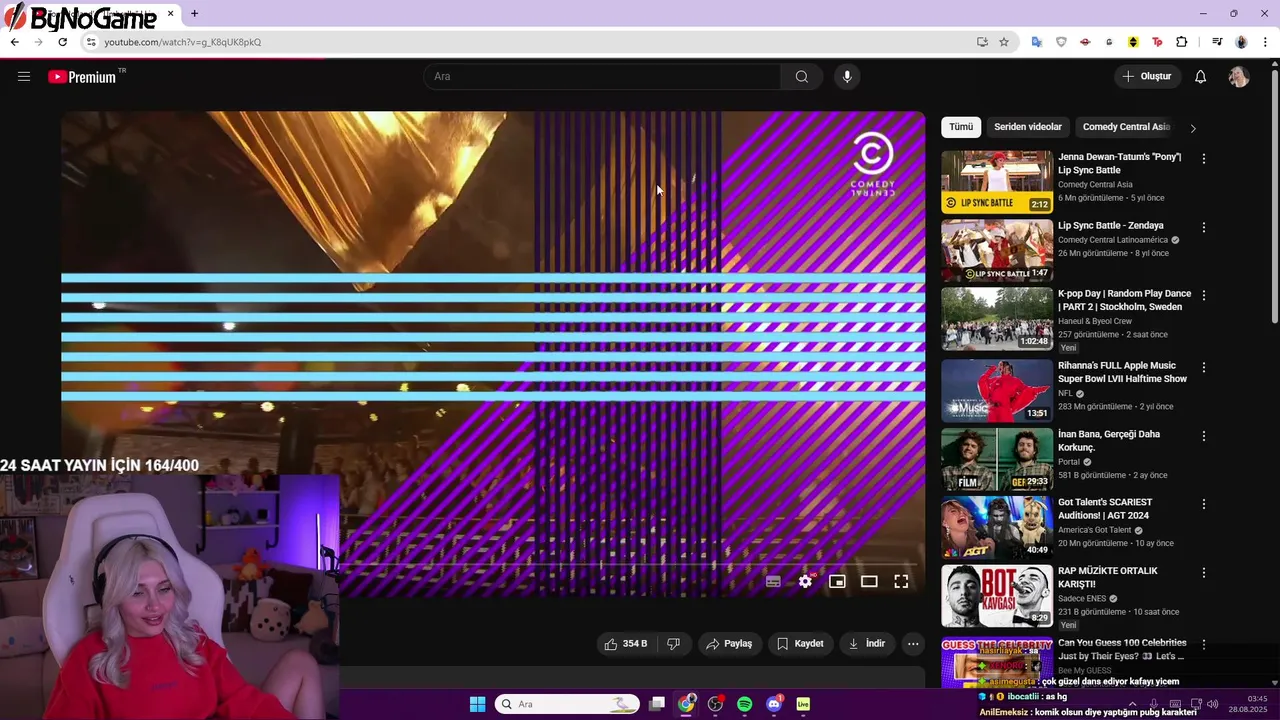The width and height of the screenshot is (1280, 720).
Task: Switch to miniplayer mode
Action: (x=837, y=581)
